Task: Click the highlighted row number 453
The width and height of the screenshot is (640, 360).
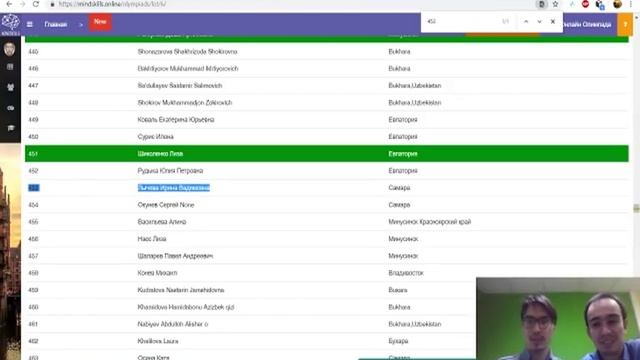Action: [x=33, y=188]
